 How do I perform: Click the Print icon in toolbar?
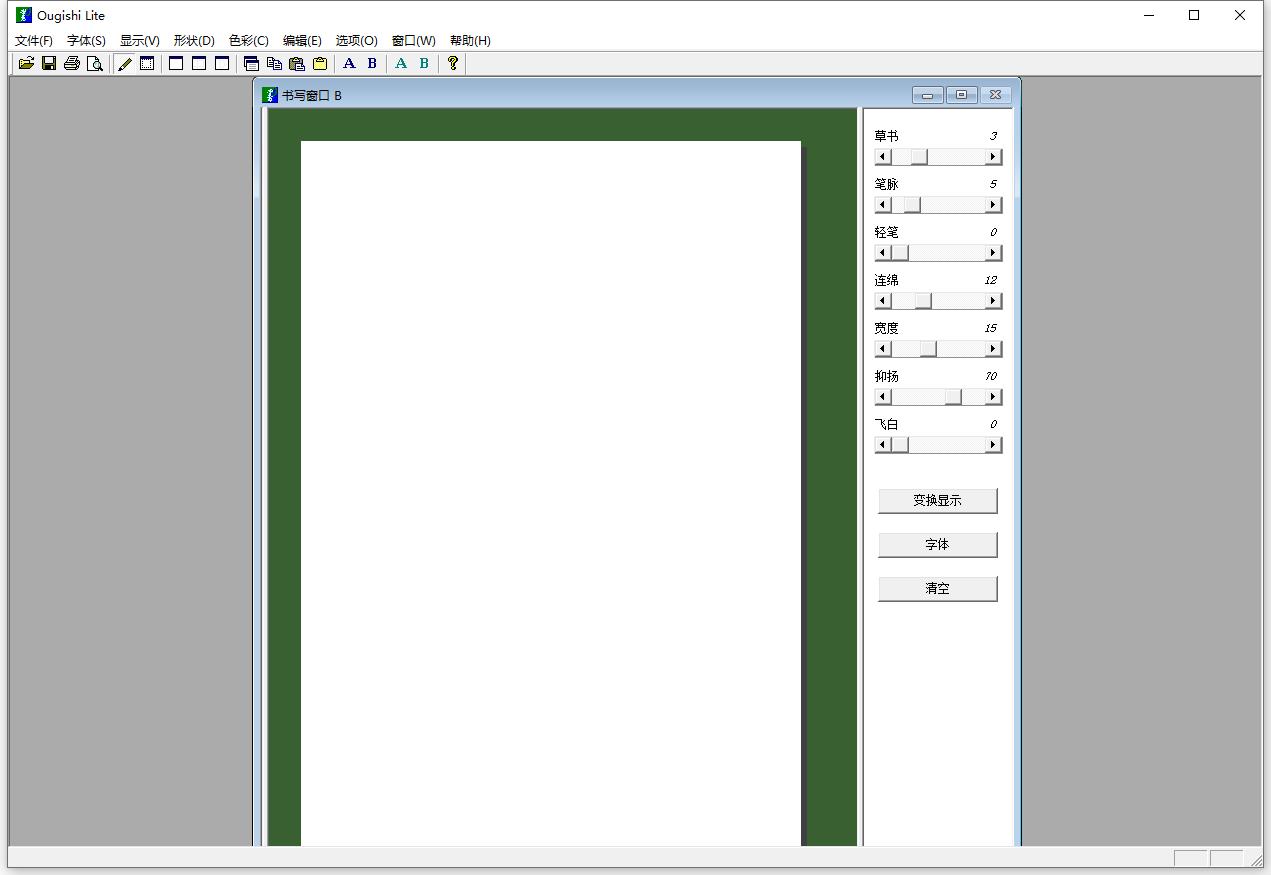tap(72, 64)
